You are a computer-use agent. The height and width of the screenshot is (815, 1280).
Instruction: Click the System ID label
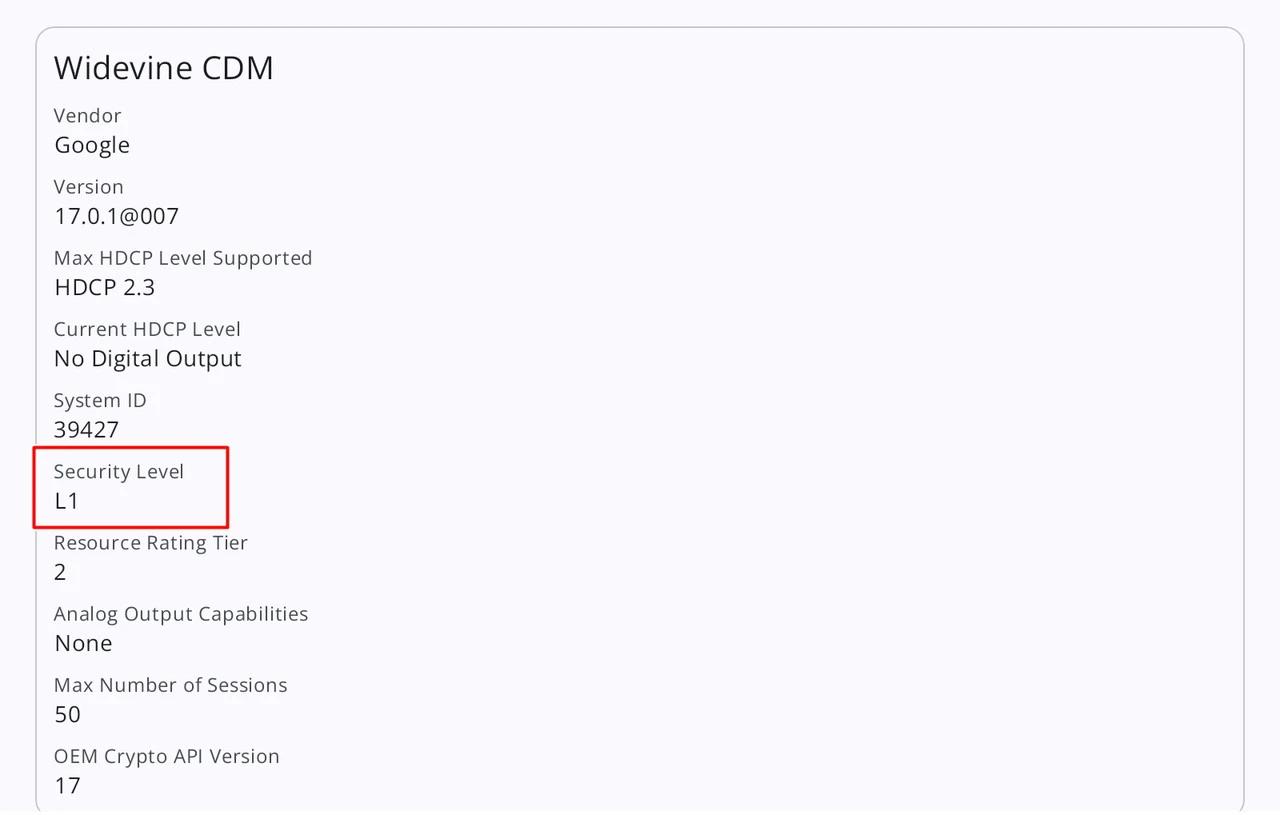coord(100,401)
